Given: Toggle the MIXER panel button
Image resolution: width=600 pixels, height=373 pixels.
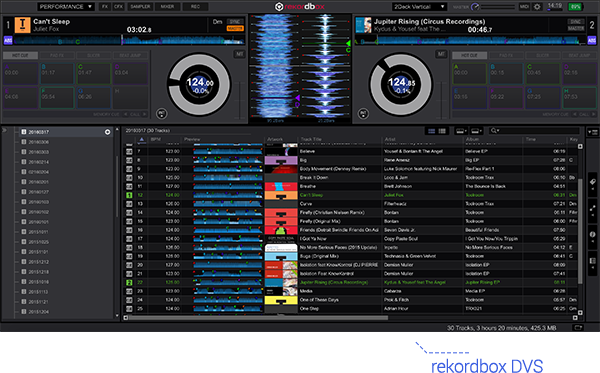Looking at the screenshot, I should pos(167,7).
